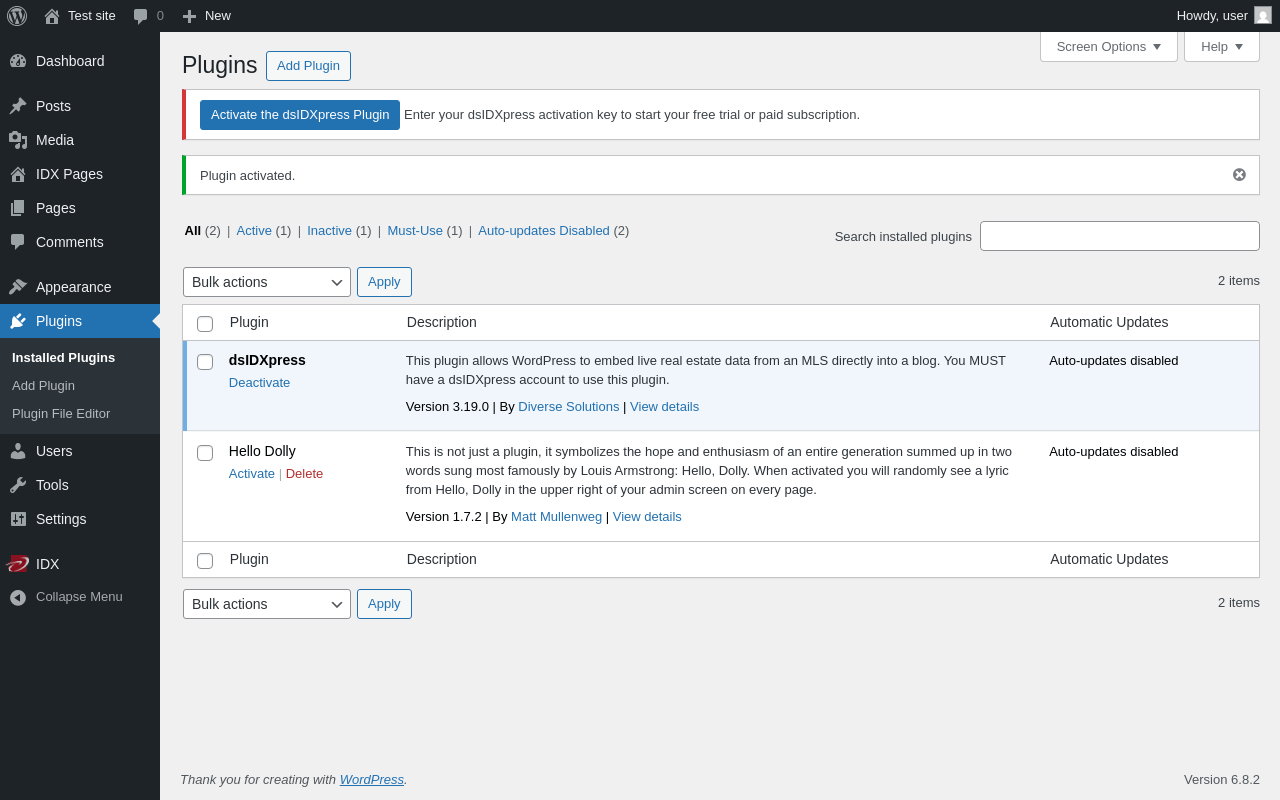Open the top Bulk actions dropdown
The width and height of the screenshot is (1280, 800).
[267, 282]
